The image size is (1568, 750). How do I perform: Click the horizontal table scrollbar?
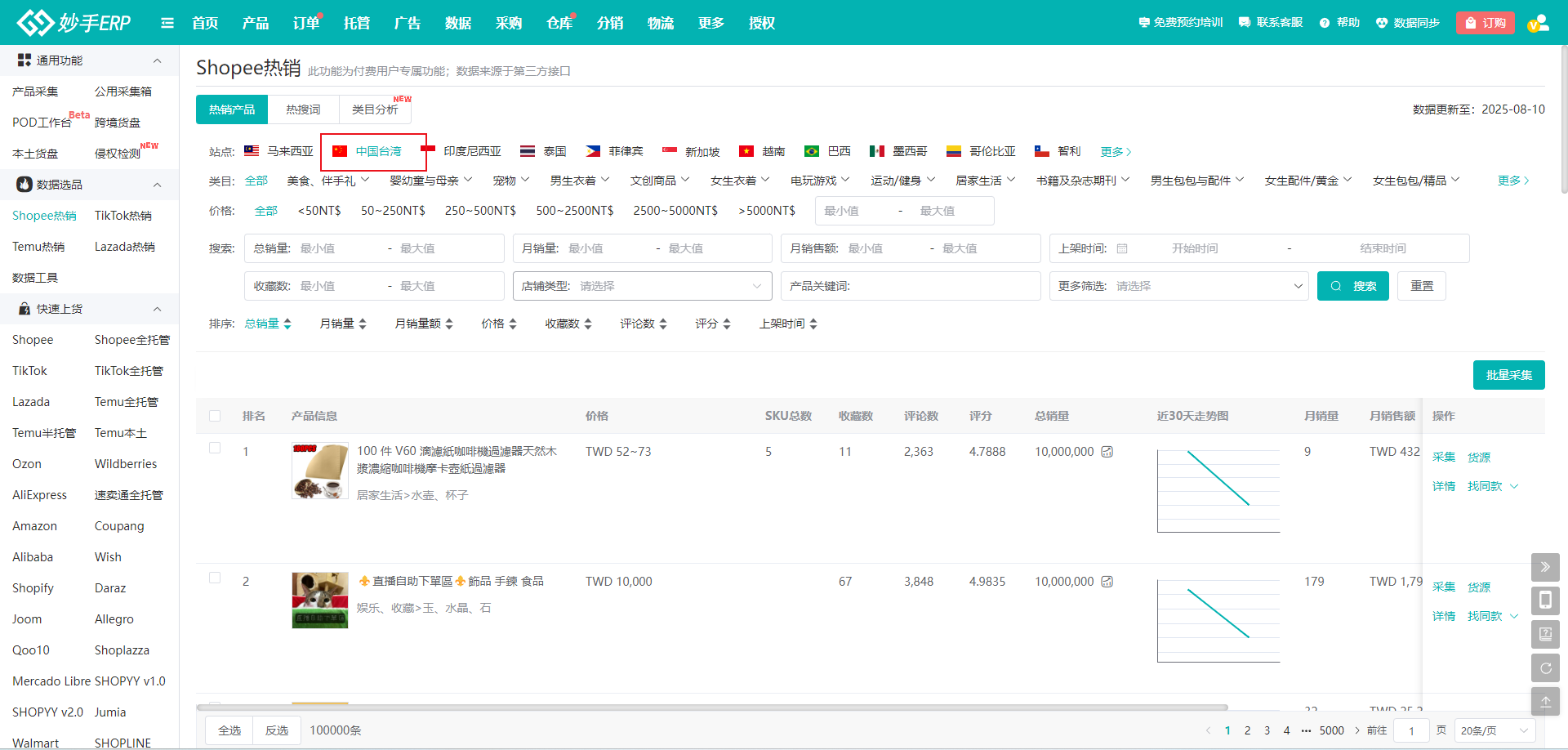pos(712,708)
